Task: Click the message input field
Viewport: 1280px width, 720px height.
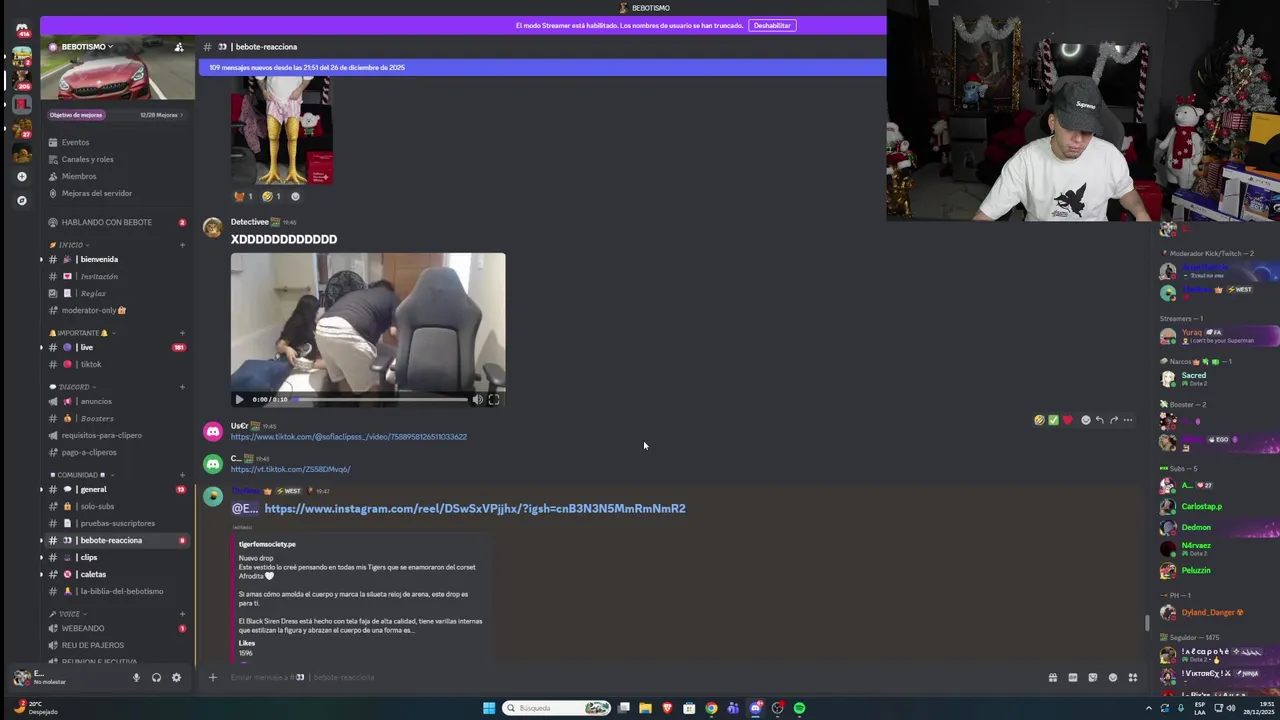Action: (630, 677)
